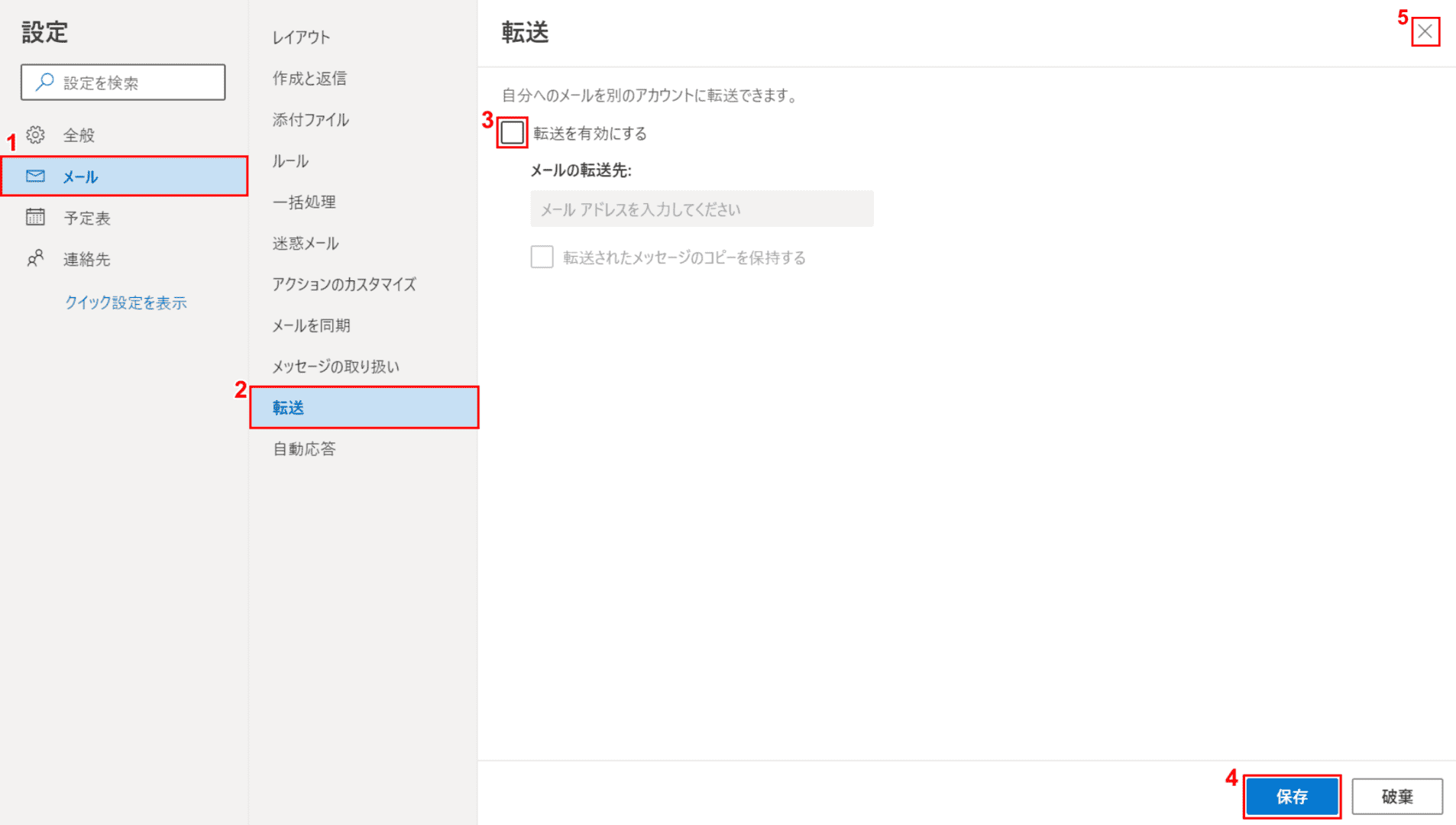The width and height of the screenshot is (1456, 825).
Task: Open the ルール settings page
Action: pyautogui.click(x=290, y=161)
